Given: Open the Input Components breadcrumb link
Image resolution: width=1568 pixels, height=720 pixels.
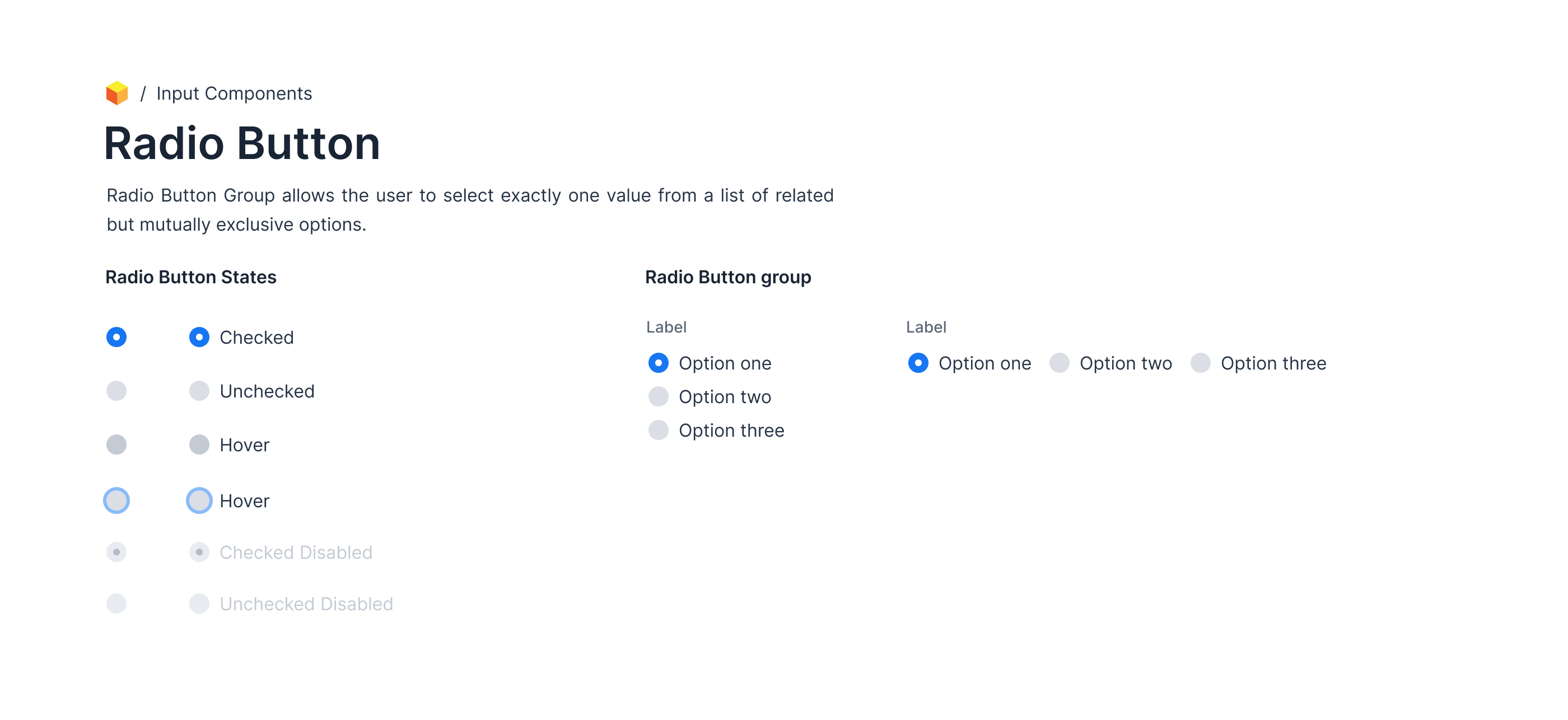Looking at the screenshot, I should (x=234, y=93).
